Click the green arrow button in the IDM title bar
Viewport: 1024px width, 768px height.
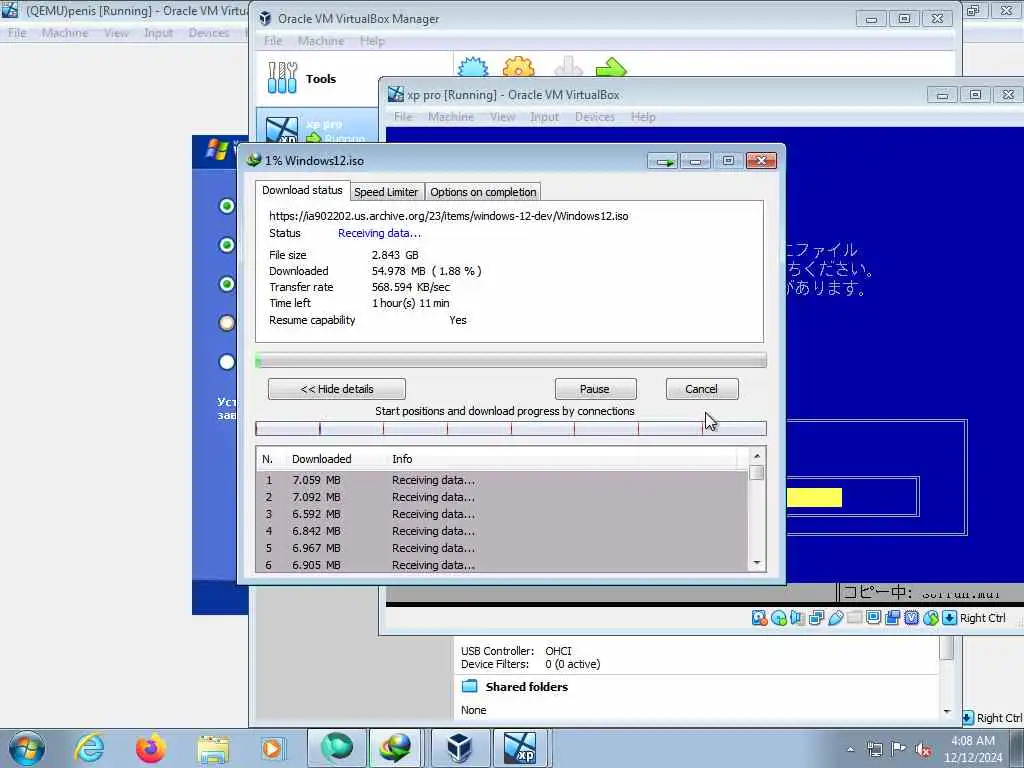pos(663,161)
